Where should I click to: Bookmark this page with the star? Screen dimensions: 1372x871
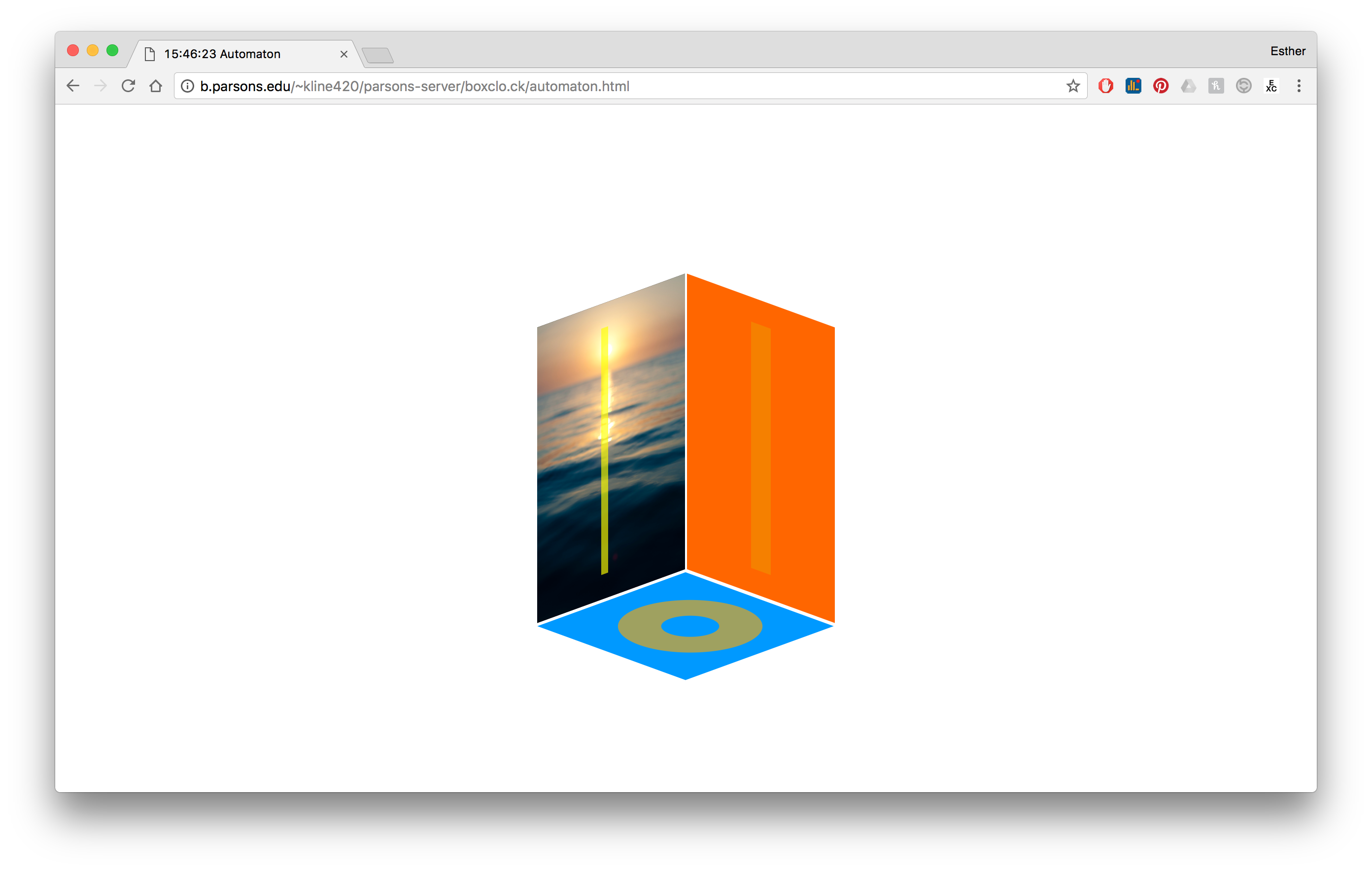(x=1073, y=86)
